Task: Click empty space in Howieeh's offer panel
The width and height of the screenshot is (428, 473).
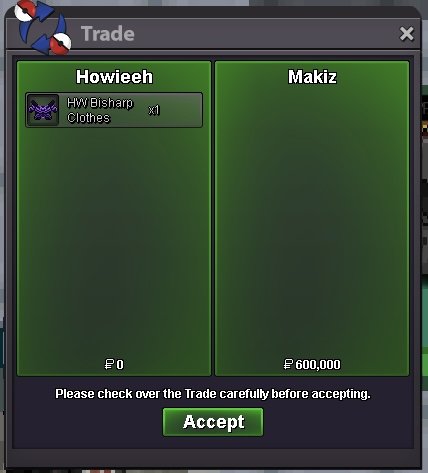Action: pyautogui.click(x=114, y=240)
